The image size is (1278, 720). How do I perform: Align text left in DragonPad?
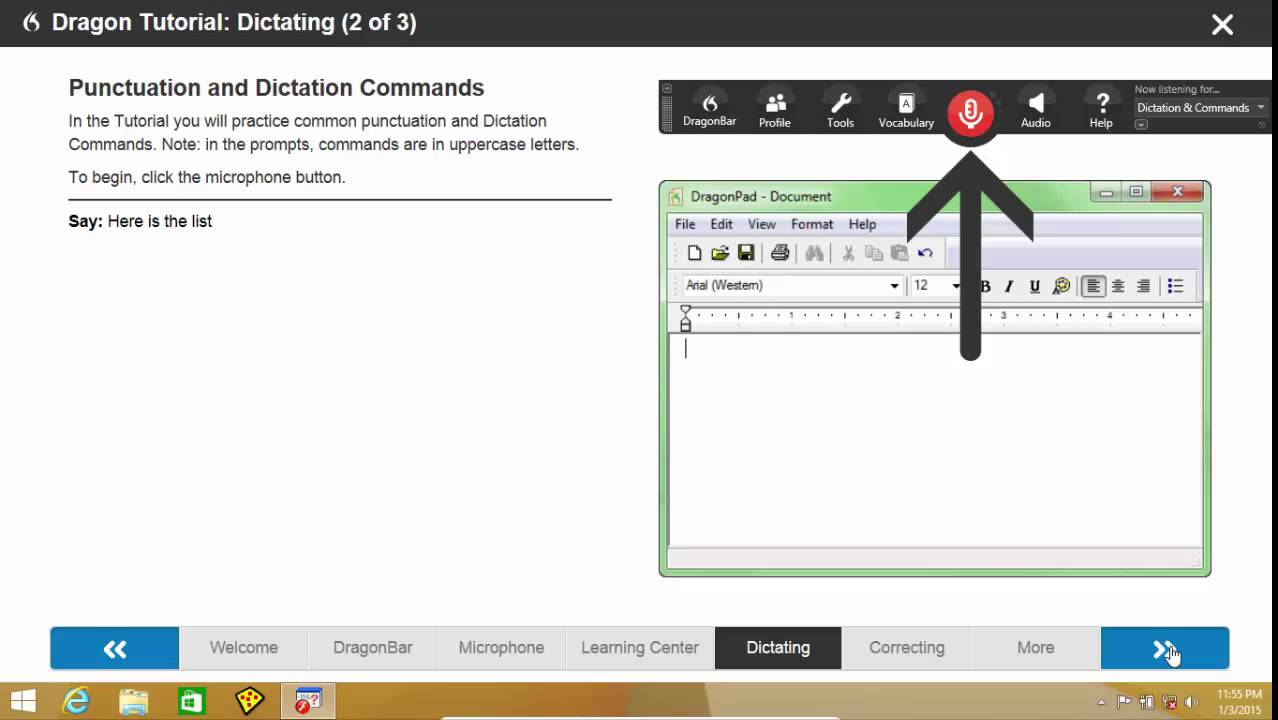(1093, 286)
